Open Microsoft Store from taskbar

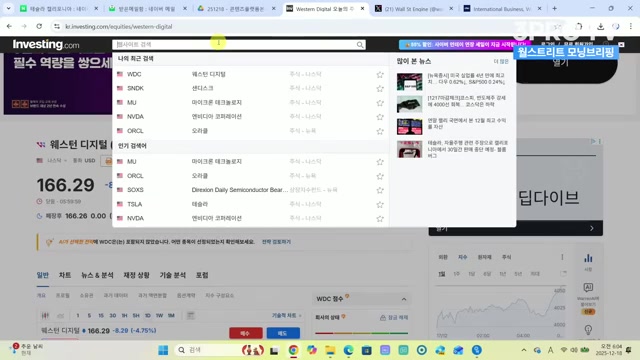367,350
